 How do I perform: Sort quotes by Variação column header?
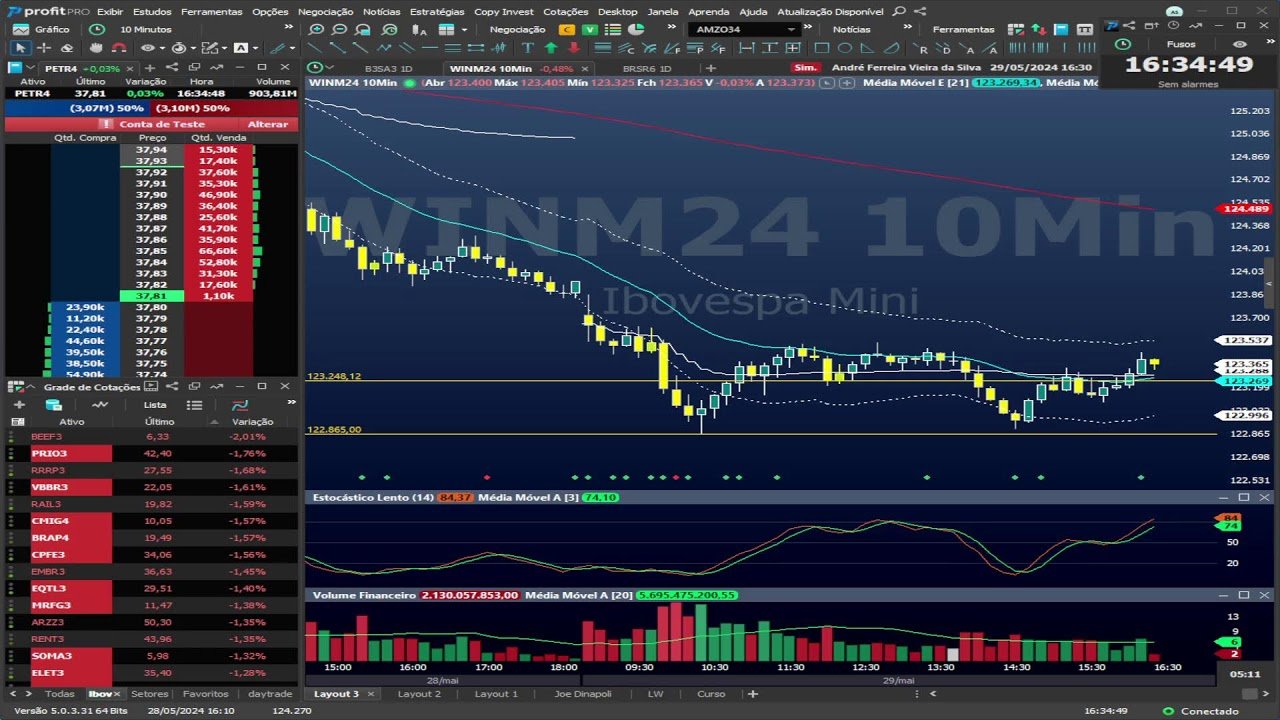pos(252,422)
